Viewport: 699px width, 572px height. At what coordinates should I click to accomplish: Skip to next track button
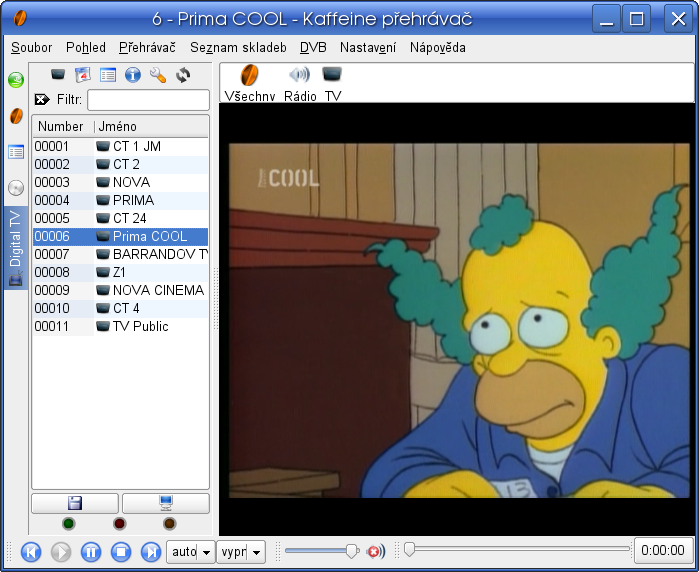pyautogui.click(x=151, y=552)
